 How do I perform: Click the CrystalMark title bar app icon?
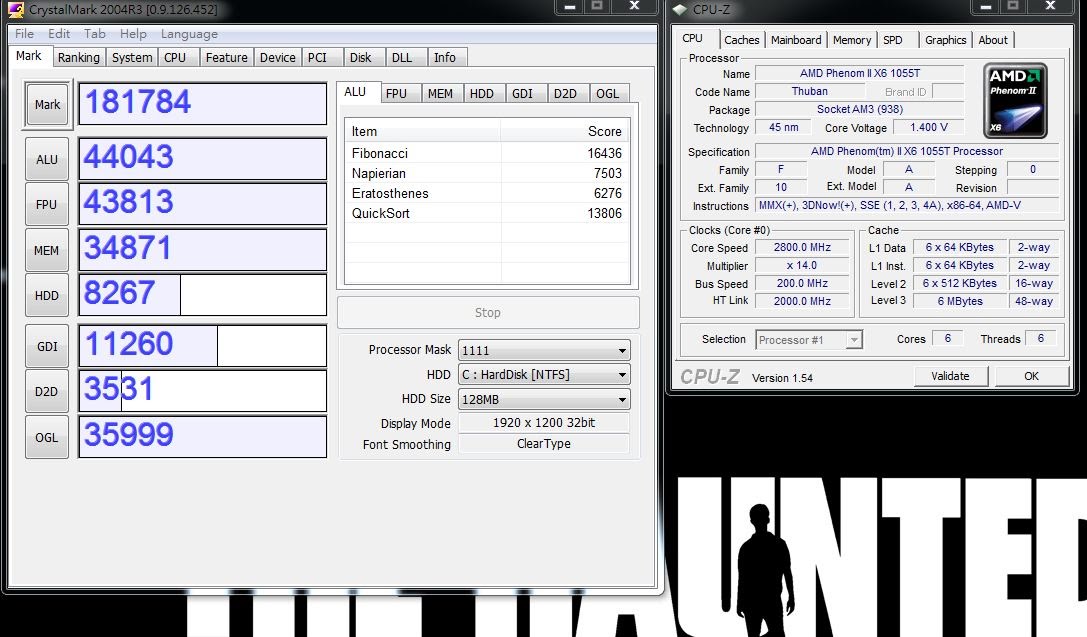point(16,10)
